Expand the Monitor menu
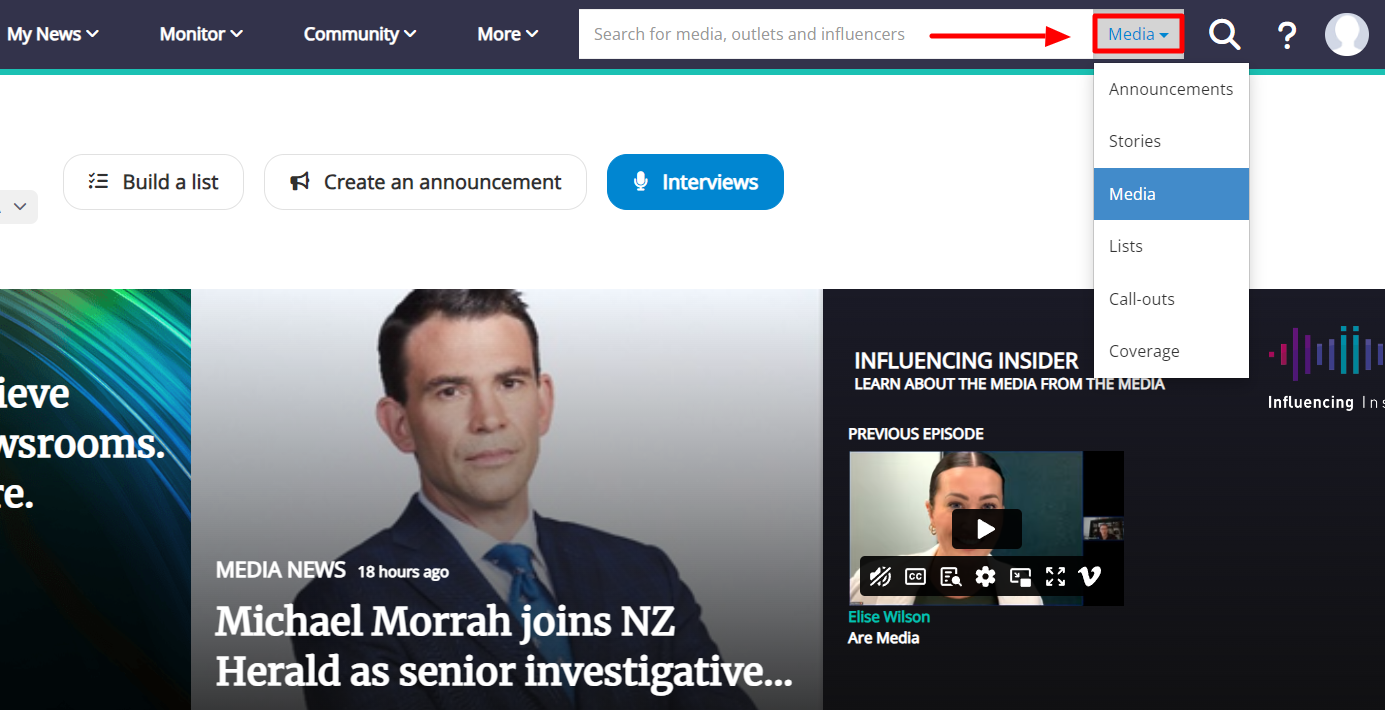The image size is (1385, 710). tap(201, 34)
